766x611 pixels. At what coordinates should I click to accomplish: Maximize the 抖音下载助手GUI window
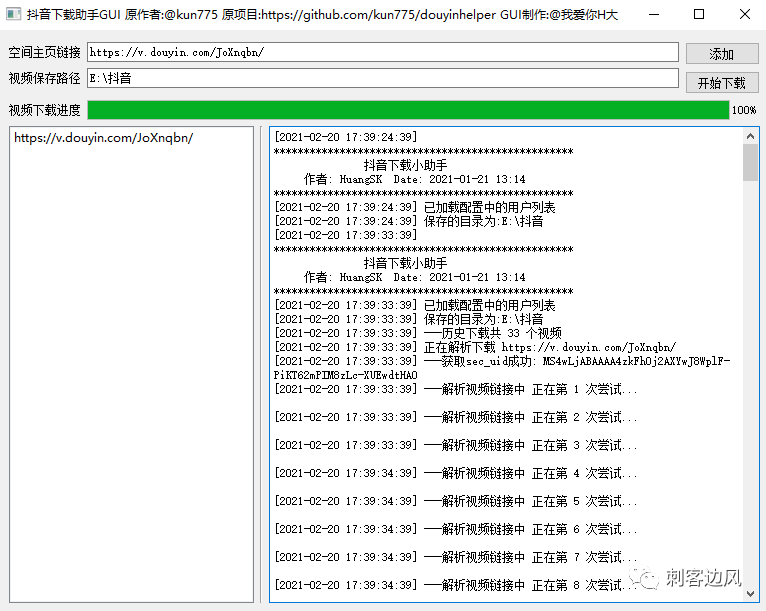[x=699, y=15]
